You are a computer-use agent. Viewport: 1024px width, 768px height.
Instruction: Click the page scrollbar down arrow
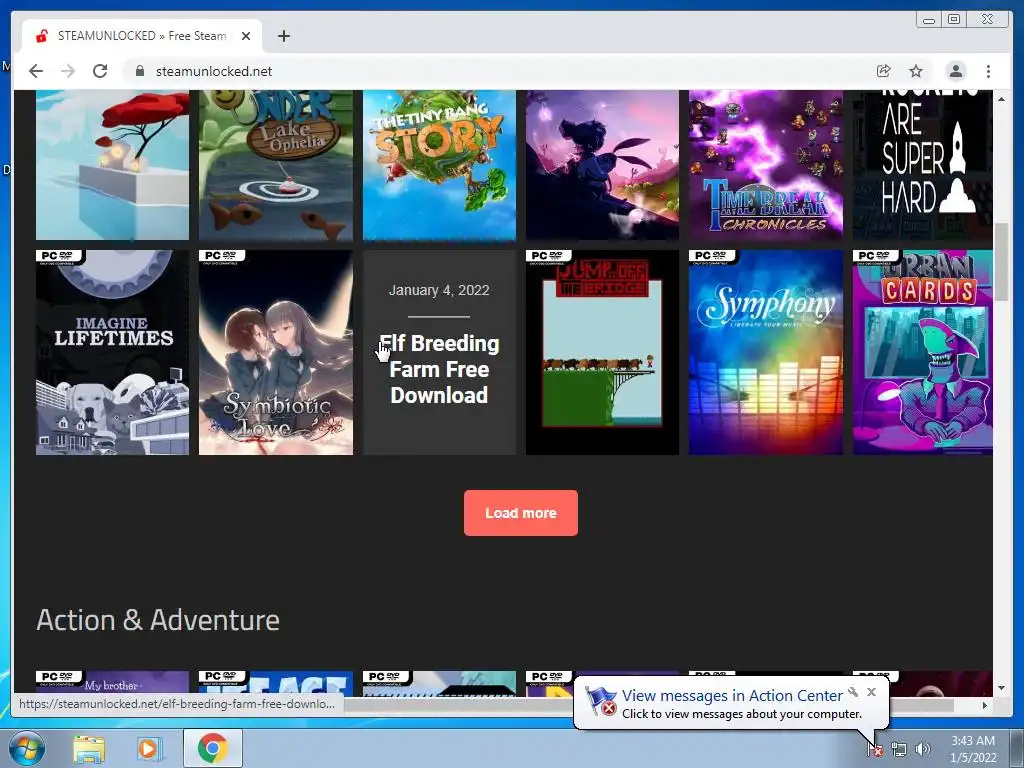tap(1001, 688)
